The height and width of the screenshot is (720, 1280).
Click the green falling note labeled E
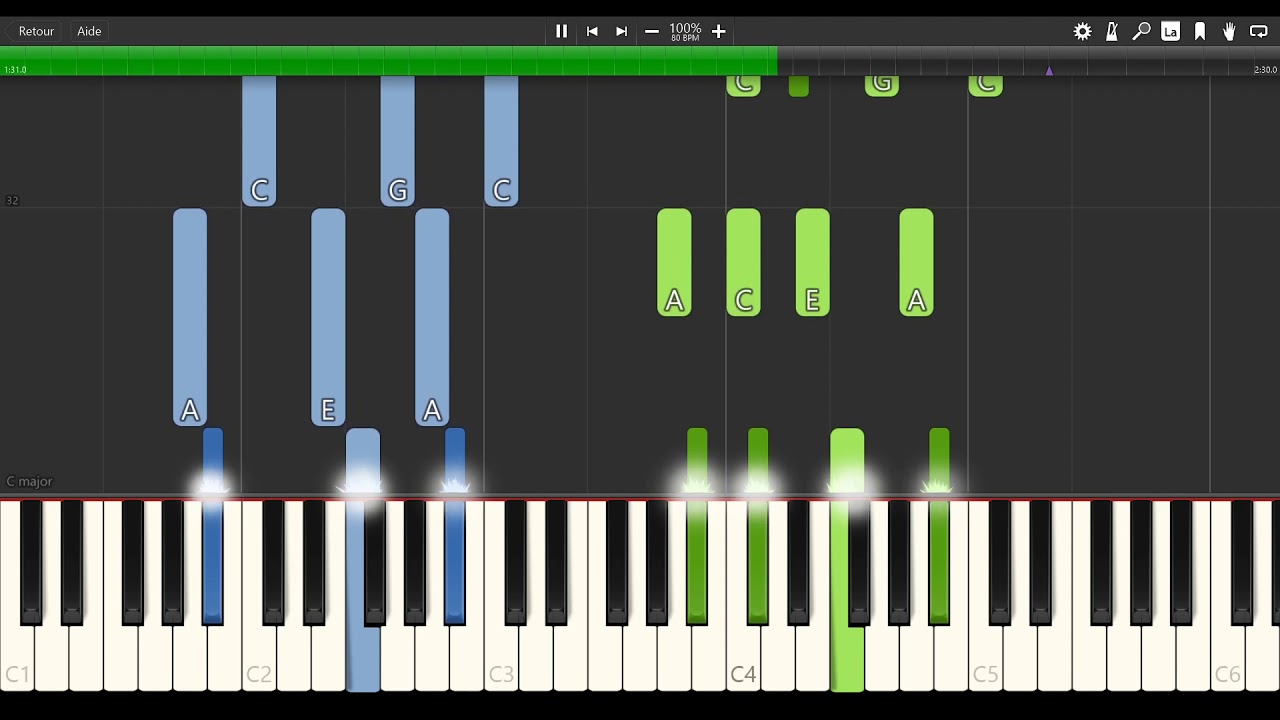click(812, 263)
